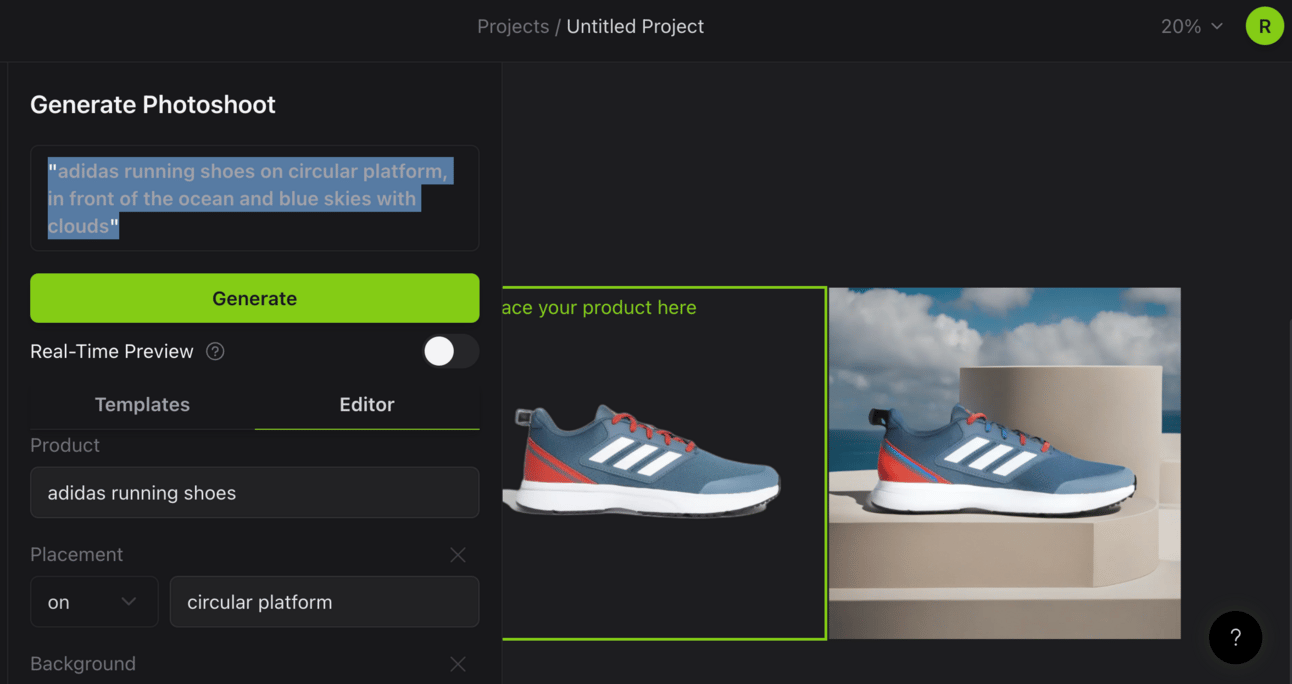Remove the Placement section with its X
Image resolution: width=1292 pixels, height=684 pixels.
coord(458,555)
